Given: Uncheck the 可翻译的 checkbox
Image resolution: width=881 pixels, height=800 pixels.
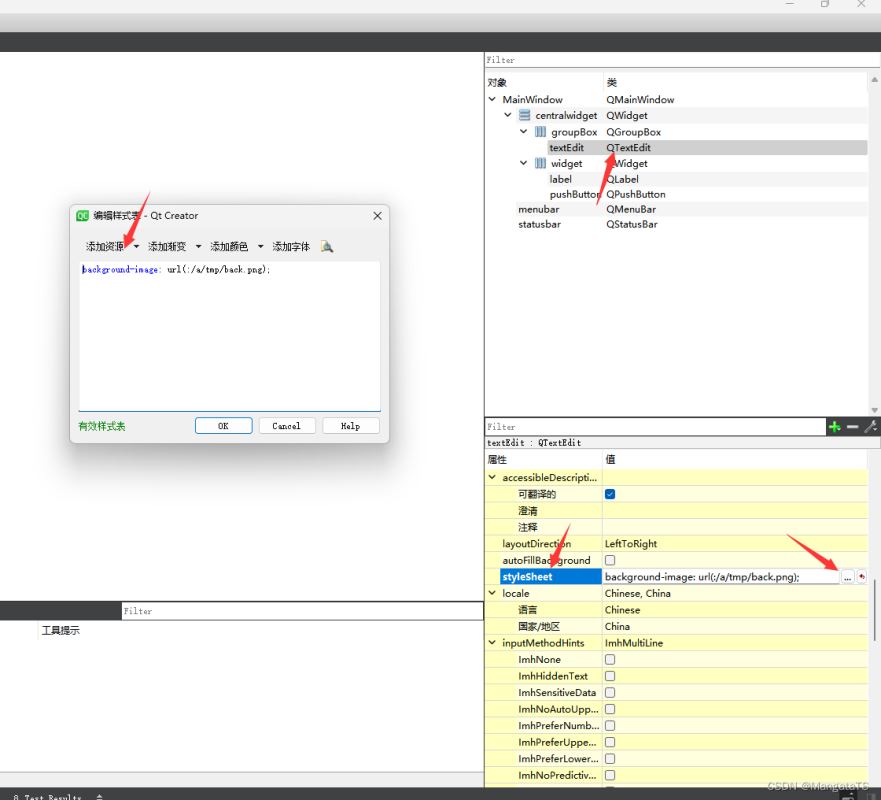Looking at the screenshot, I should [x=610, y=494].
